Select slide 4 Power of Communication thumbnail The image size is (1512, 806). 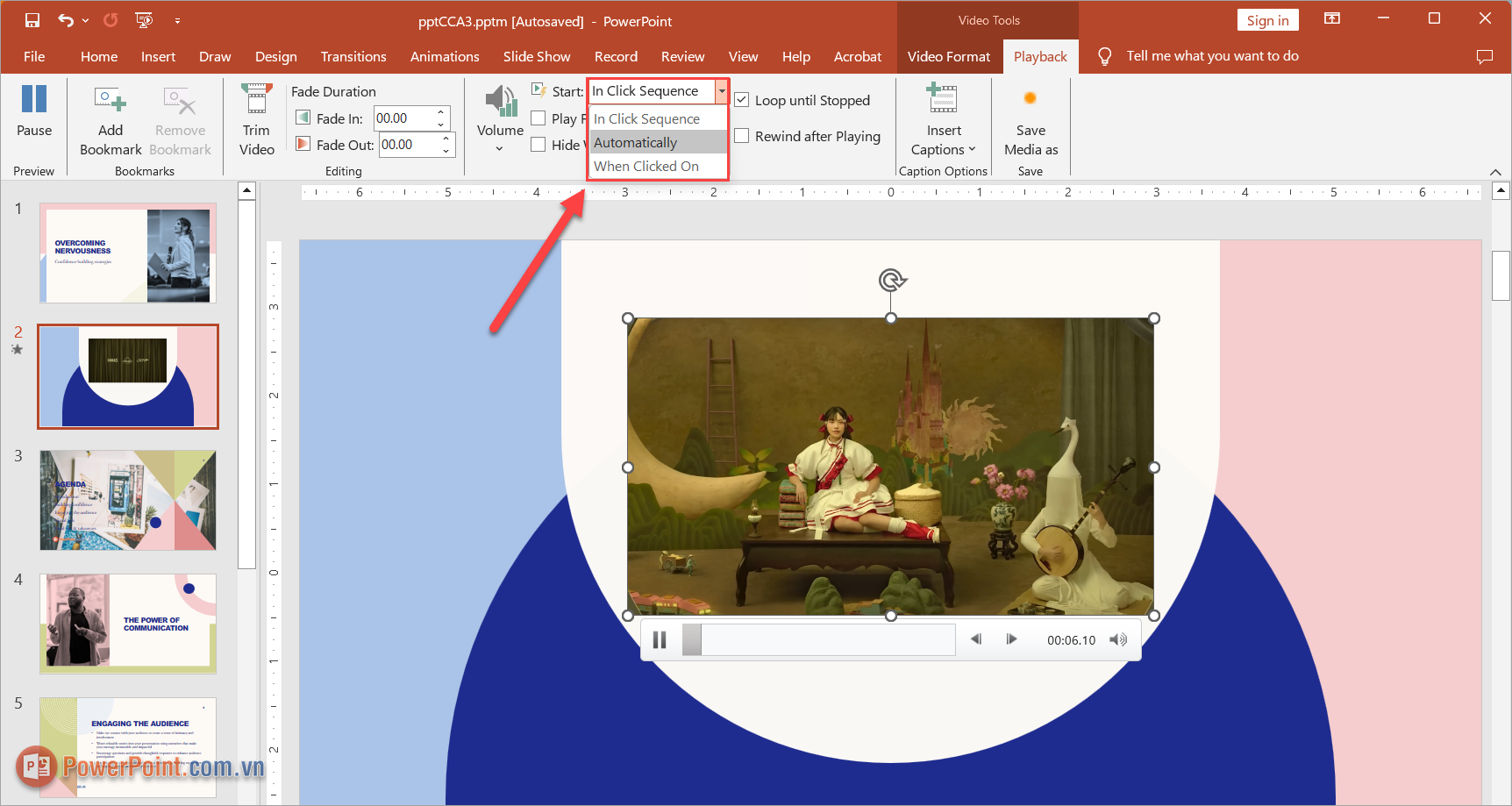click(128, 624)
